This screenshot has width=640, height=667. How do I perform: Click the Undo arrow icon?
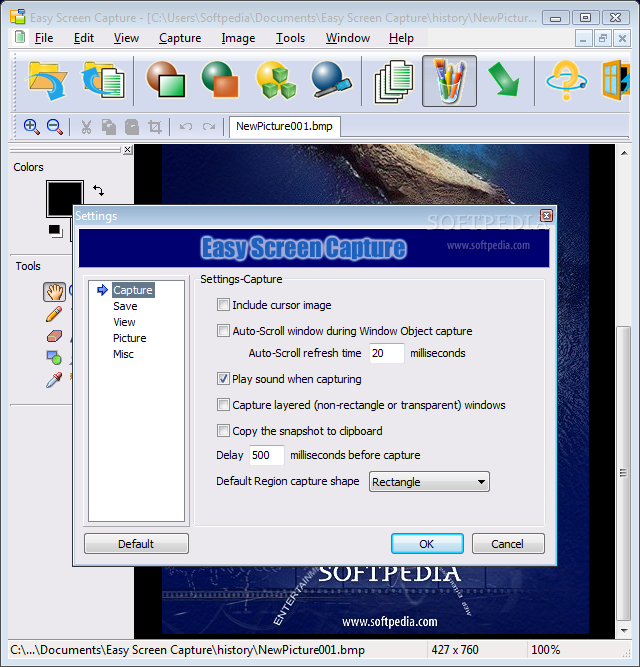(x=186, y=126)
